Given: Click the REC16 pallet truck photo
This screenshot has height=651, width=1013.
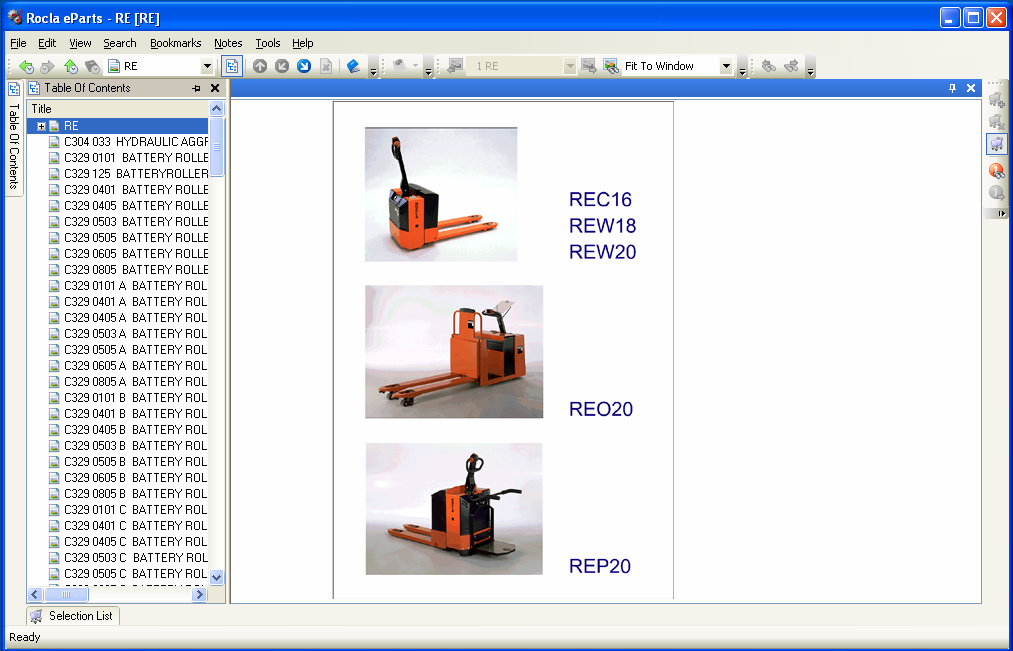Looking at the screenshot, I should point(441,194).
